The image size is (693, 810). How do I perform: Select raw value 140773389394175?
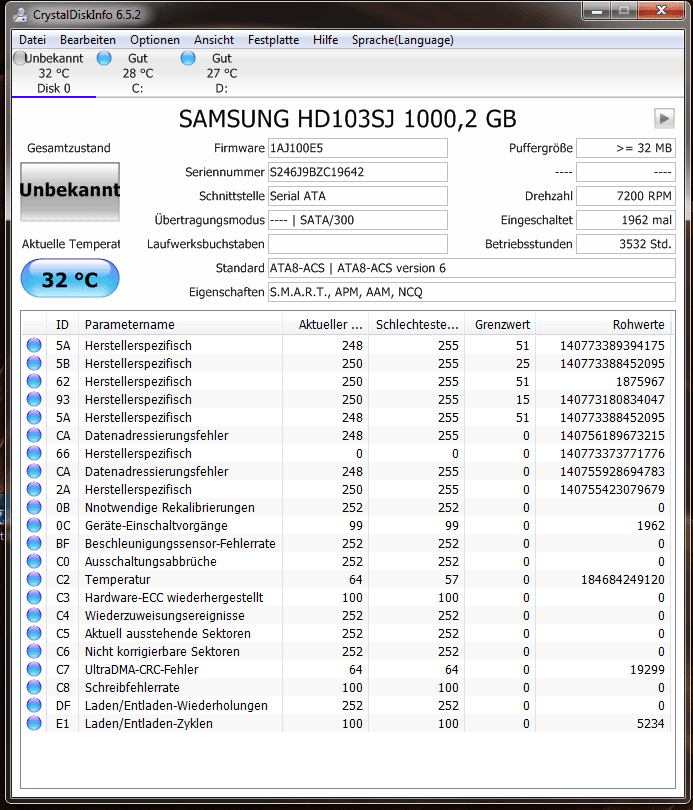tap(612, 346)
